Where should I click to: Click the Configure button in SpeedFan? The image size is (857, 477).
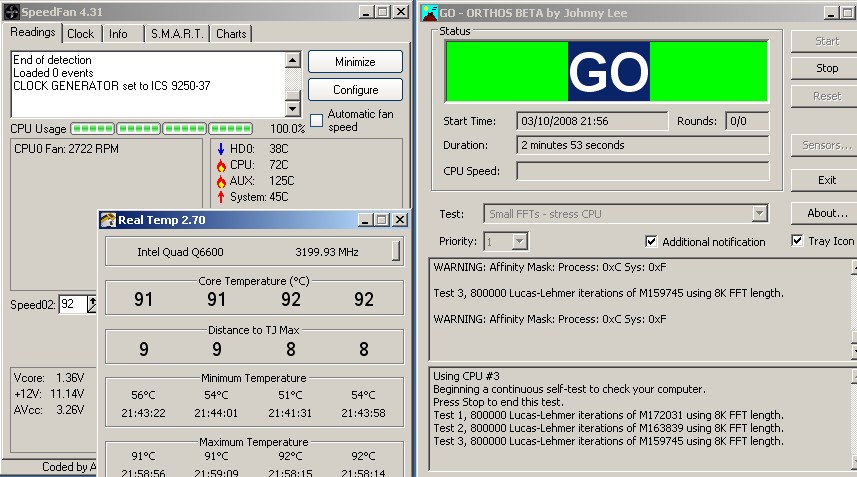coord(355,90)
